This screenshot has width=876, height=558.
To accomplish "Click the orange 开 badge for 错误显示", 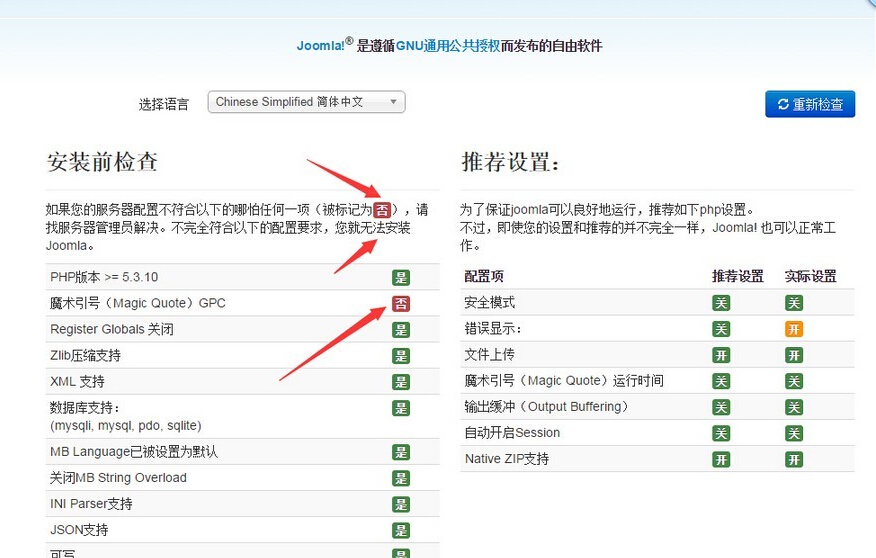I will (x=794, y=329).
